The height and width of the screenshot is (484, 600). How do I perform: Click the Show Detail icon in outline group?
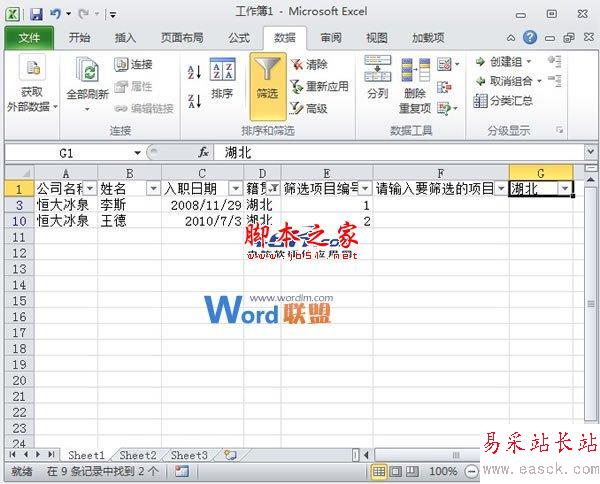(x=555, y=62)
